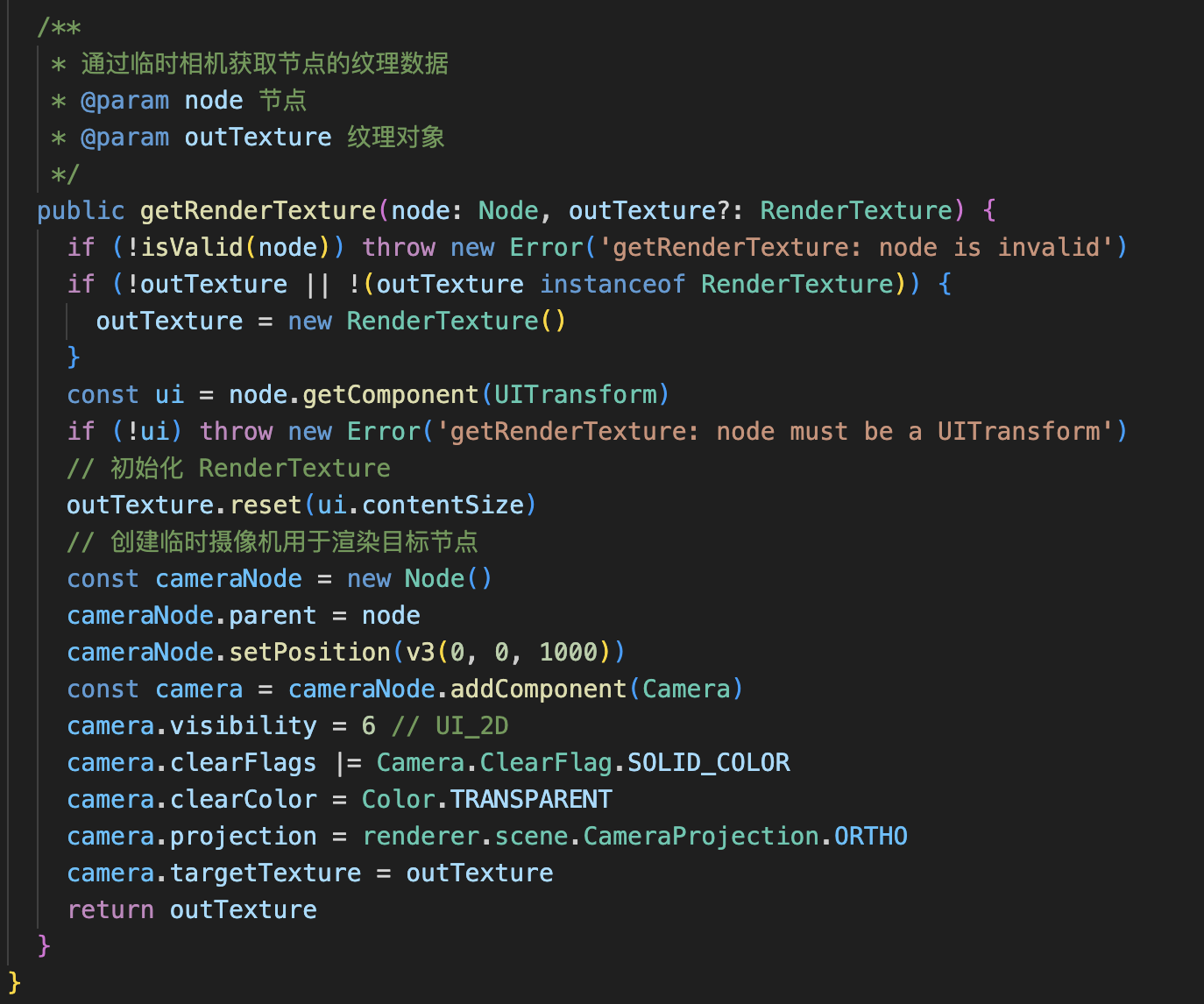Click the clearFlags property
The height and width of the screenshot is (1004, 1204).
[x=243, y=763]
